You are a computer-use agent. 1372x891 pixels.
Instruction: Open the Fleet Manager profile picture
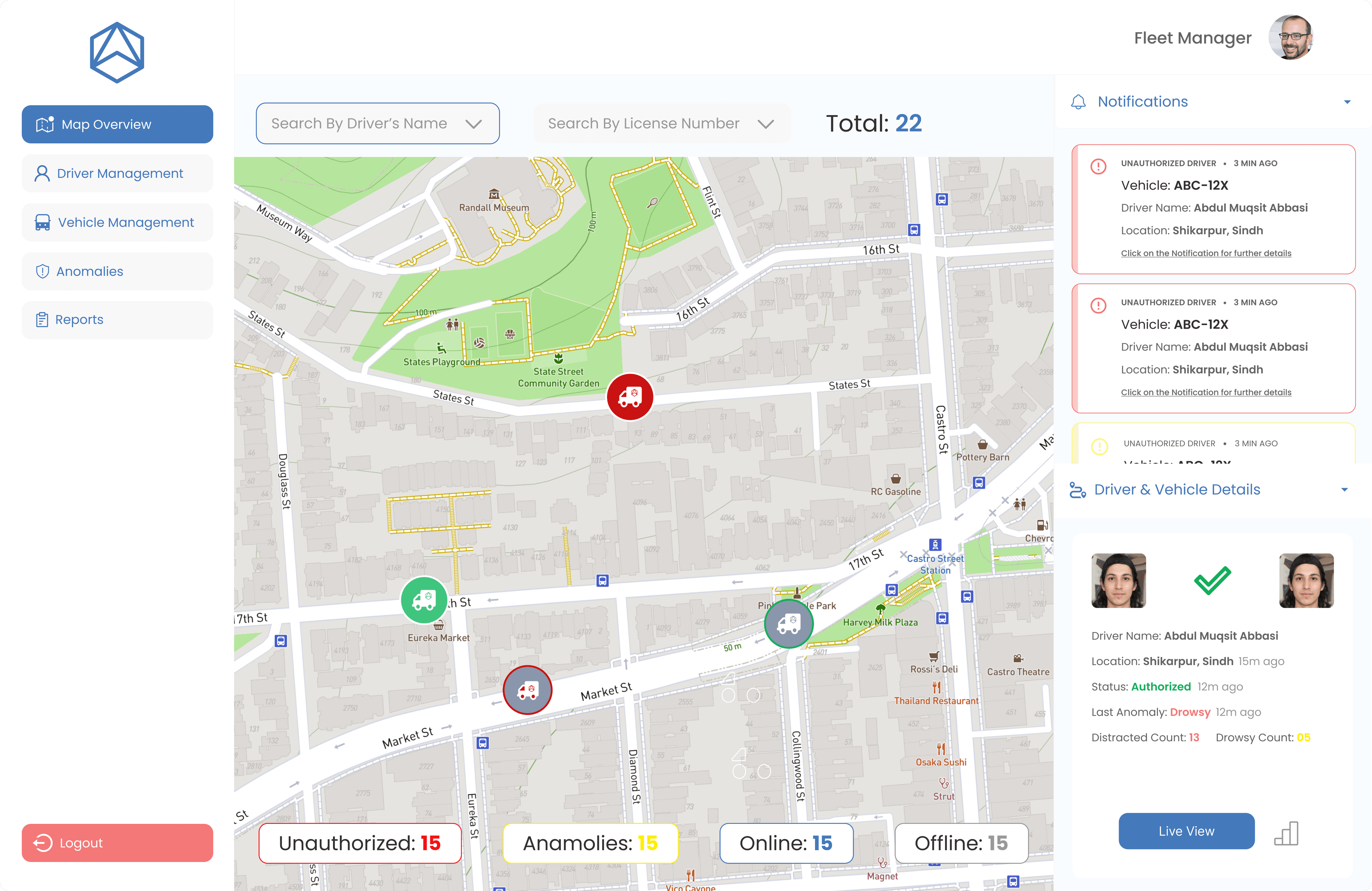click(1291, 38)
